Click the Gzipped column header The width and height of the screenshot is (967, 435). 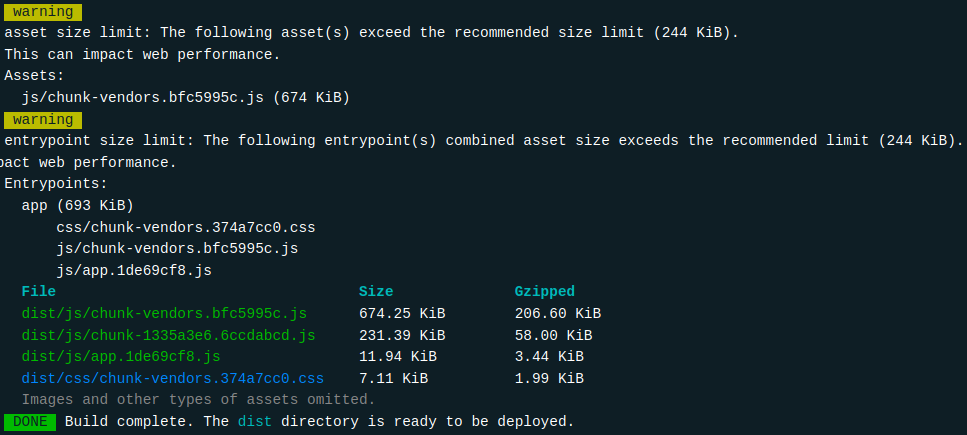tap(545, 291)
